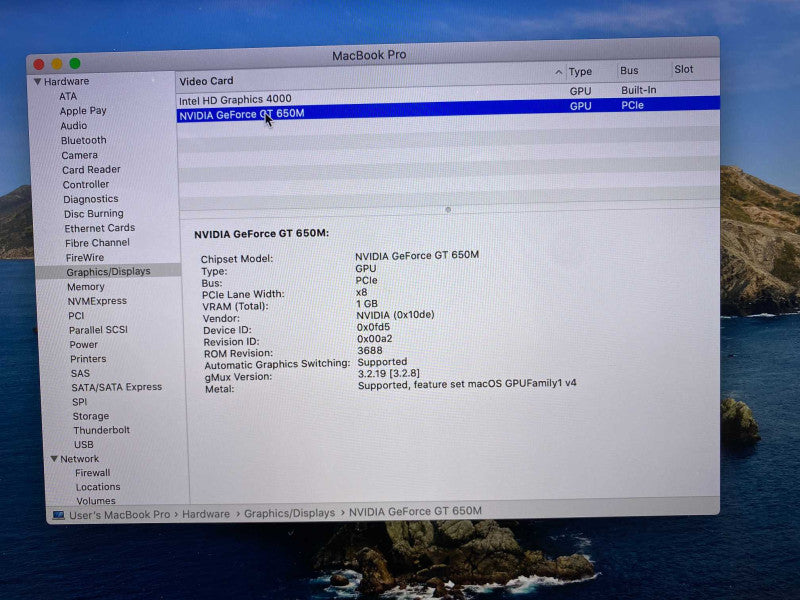Open the Memory entry
Image resolution: width=800 pixels, height=600 pixels.
(85, 287)
